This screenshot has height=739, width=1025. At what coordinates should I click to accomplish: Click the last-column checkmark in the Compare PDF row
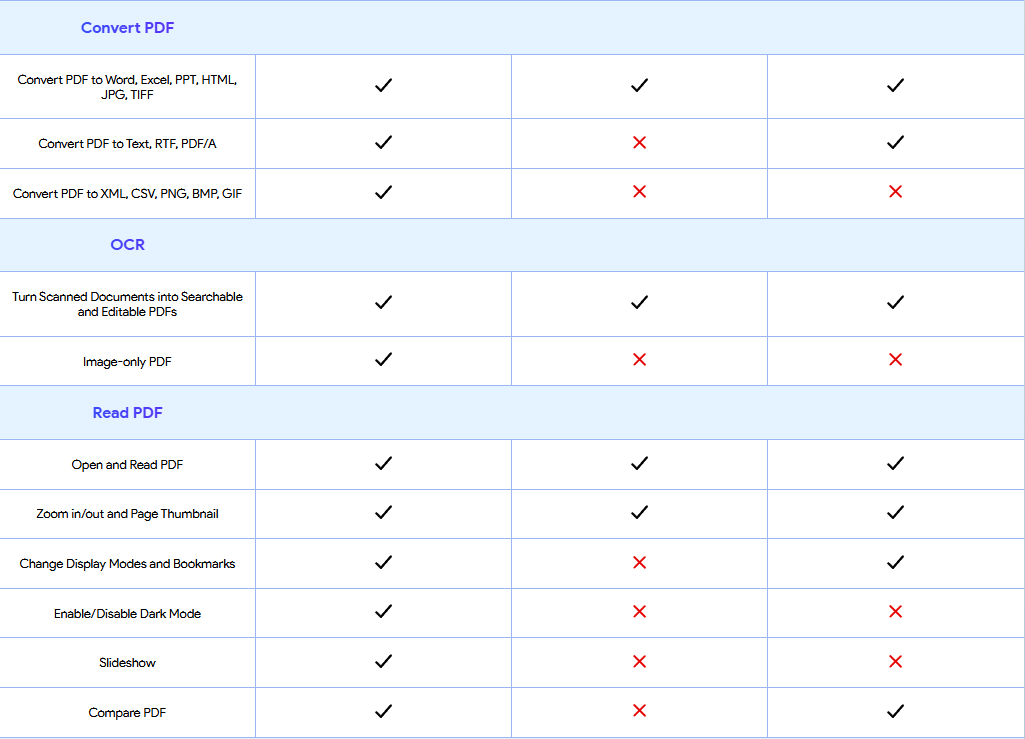click(x=896, y=711)
